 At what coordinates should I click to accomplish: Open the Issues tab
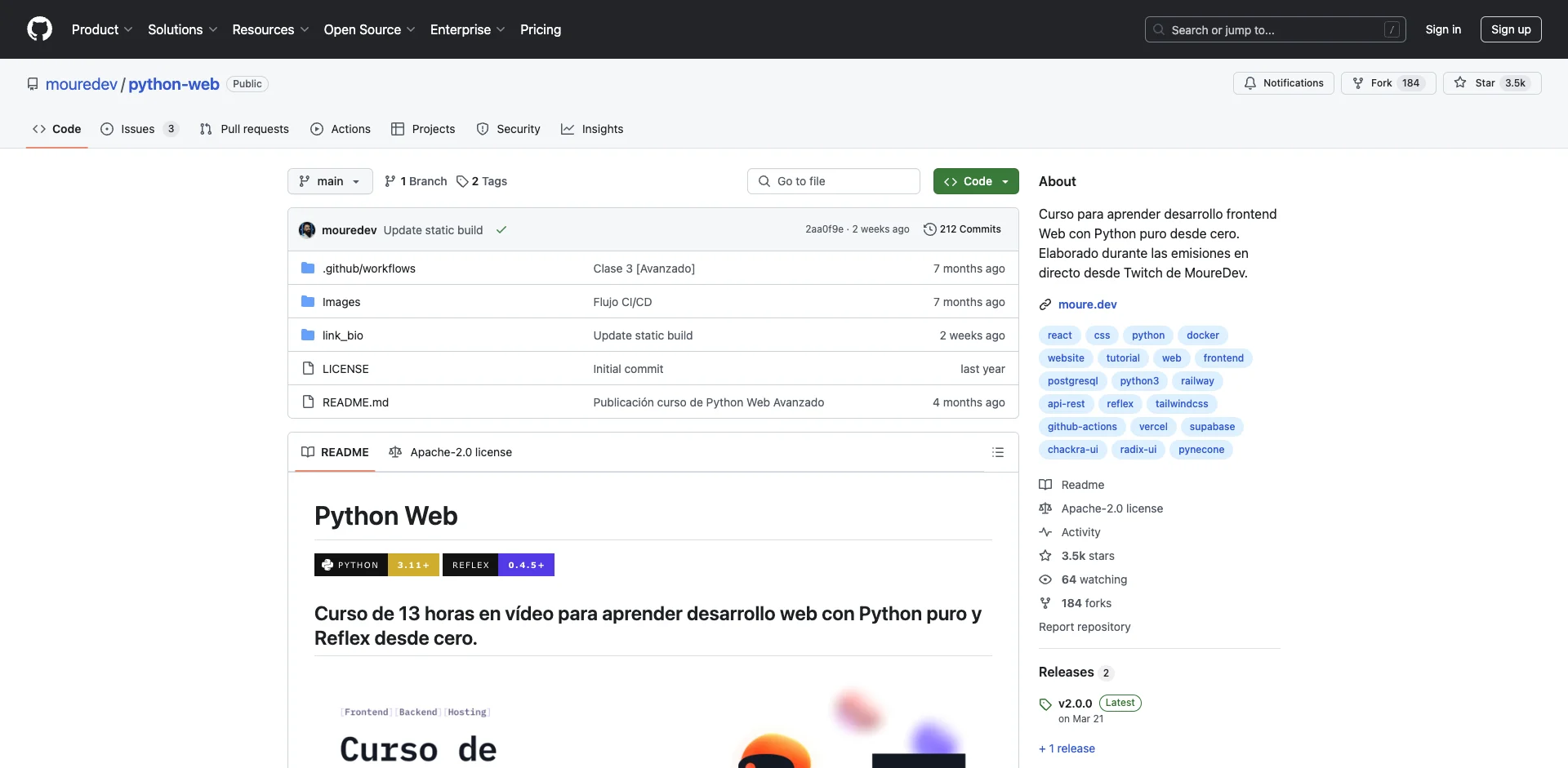coord(139,129)
